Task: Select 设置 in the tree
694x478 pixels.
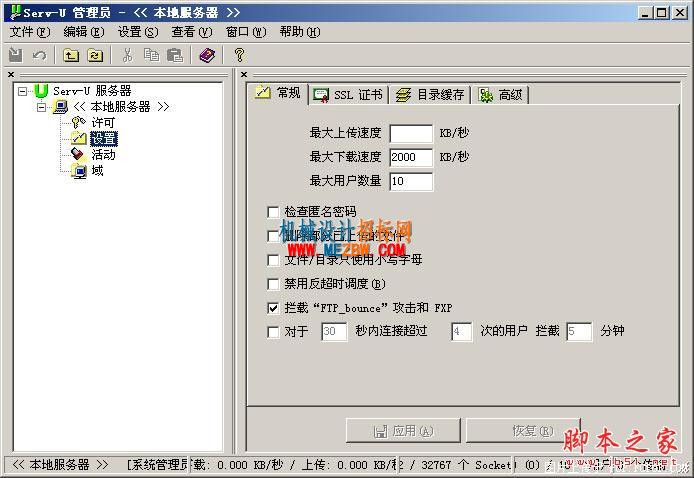Action: (x=104, y=139)
